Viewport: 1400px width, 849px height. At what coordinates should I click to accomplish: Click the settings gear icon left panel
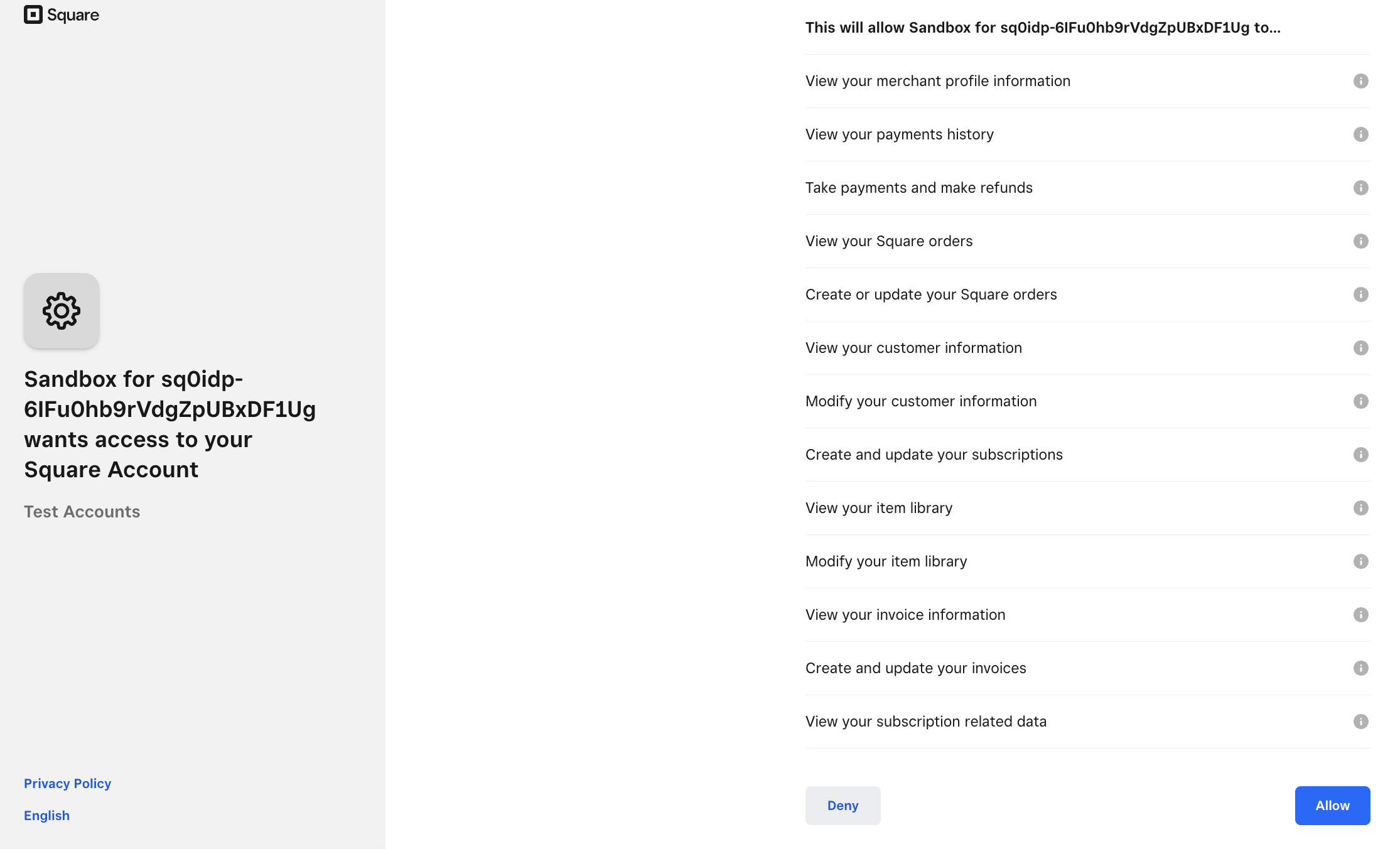[x=61, y=310]
